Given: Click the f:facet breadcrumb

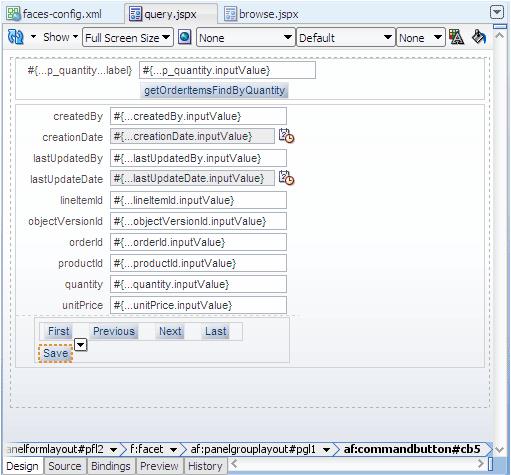Looking at the screenshot, I should pyautogui.click(x=147, y=449).
